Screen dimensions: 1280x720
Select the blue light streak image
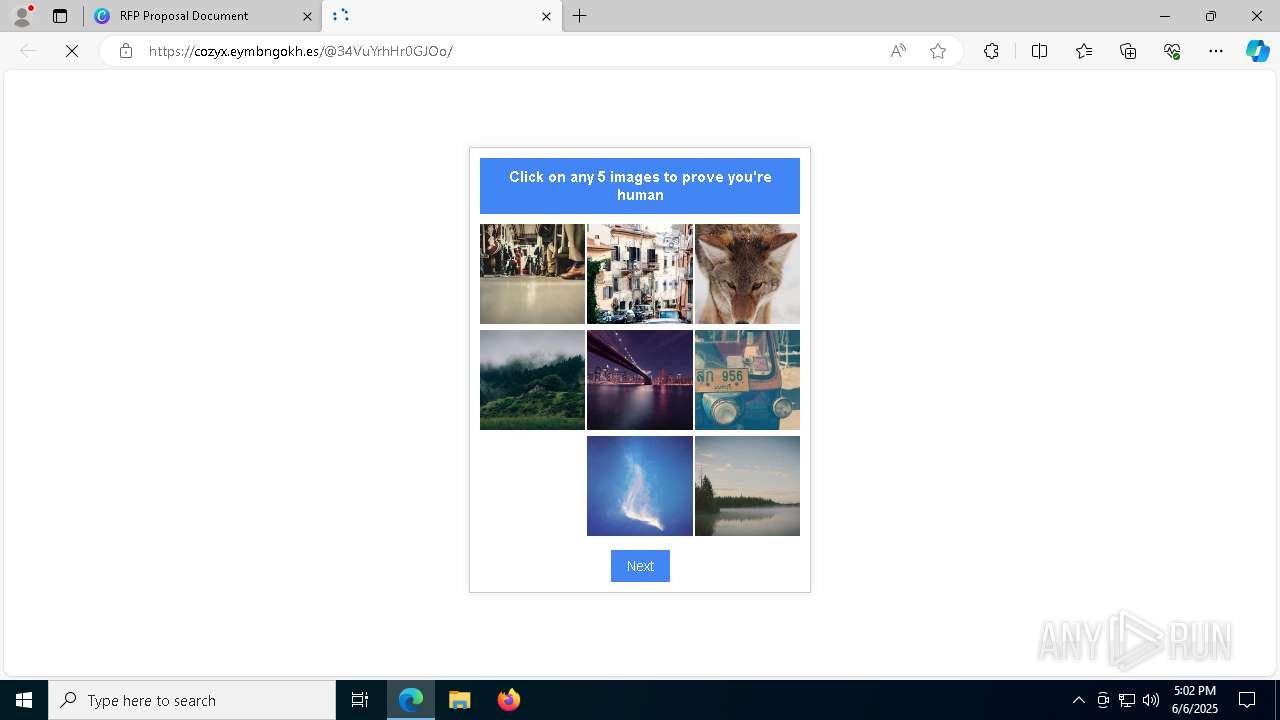640,486
